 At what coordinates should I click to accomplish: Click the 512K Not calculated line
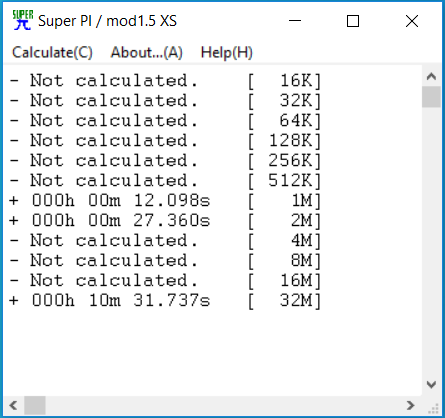pos(165,181)
